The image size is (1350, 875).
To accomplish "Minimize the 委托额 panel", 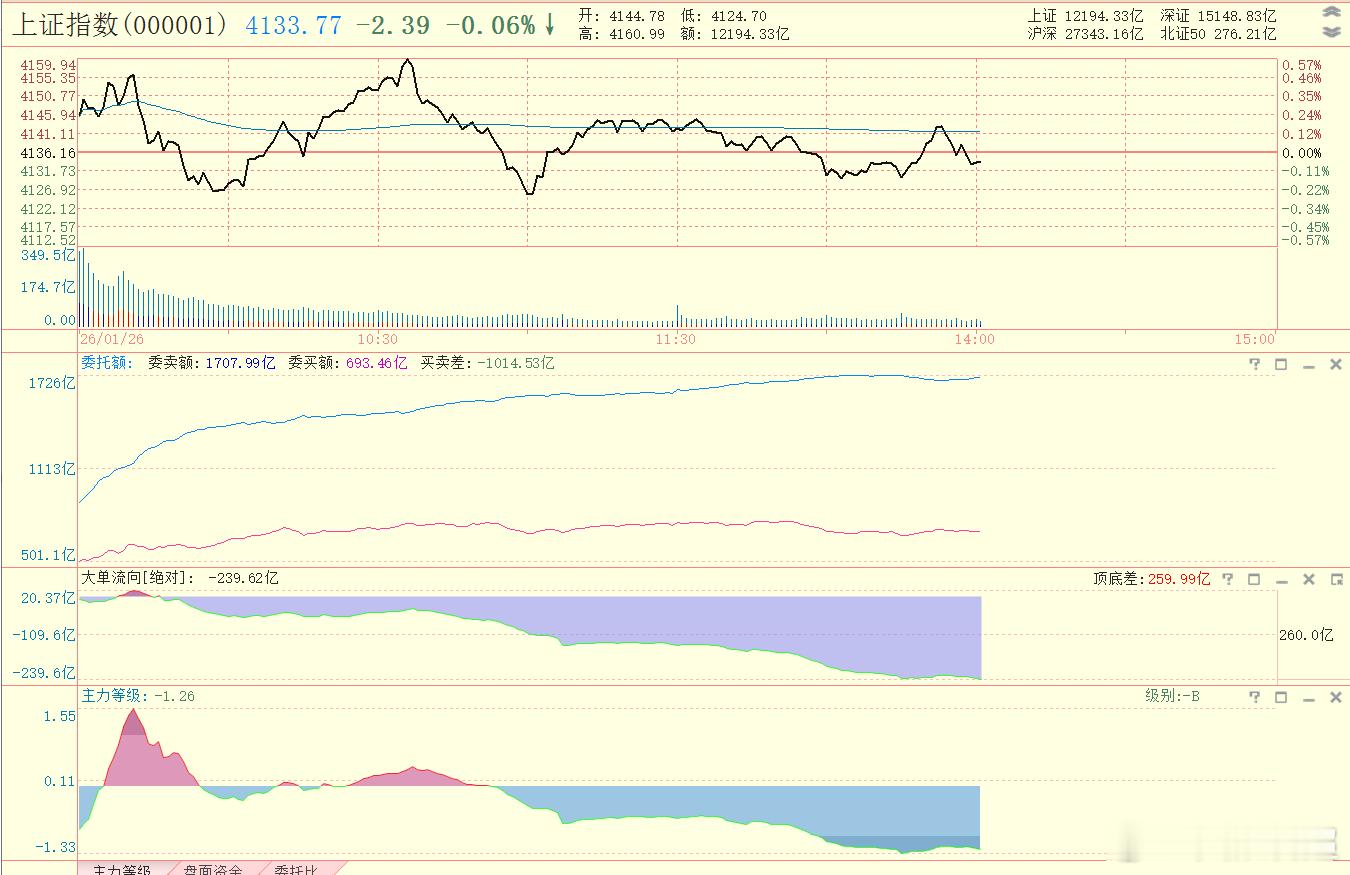I will point(1308,367).
